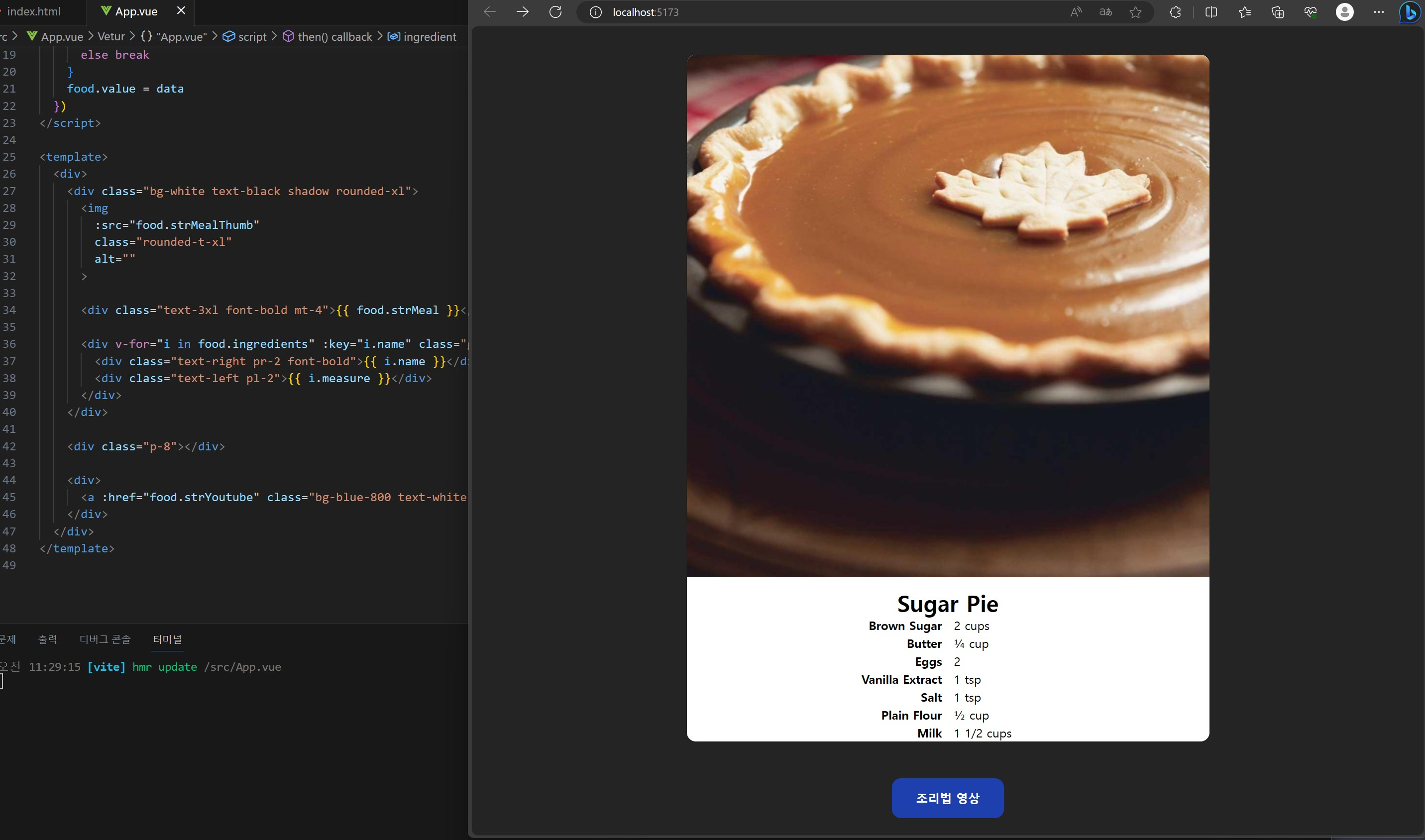Open the Settings and more menu
Screen dimensions: 1425x840
click(1379, 12)
